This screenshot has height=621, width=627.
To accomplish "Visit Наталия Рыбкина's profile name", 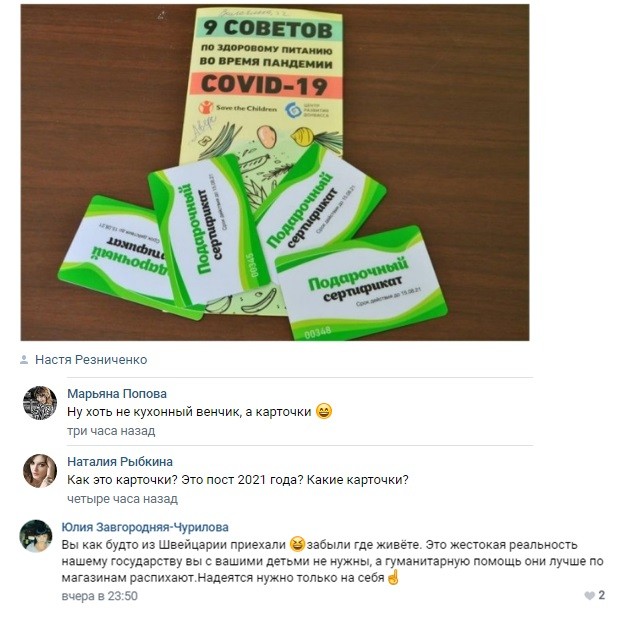I will click(x=120, y=461).
